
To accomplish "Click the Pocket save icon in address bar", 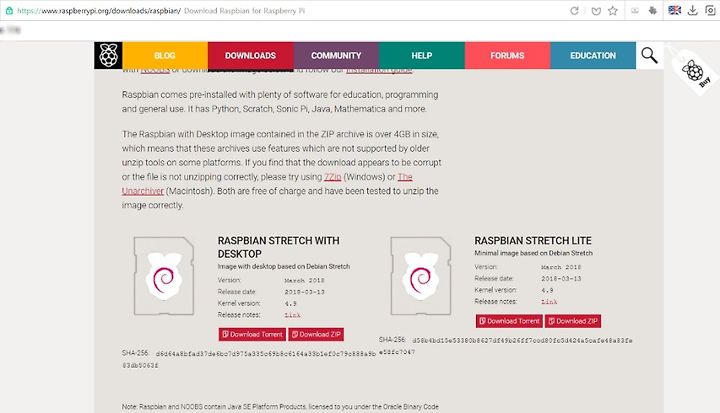I will click(596, 11).
